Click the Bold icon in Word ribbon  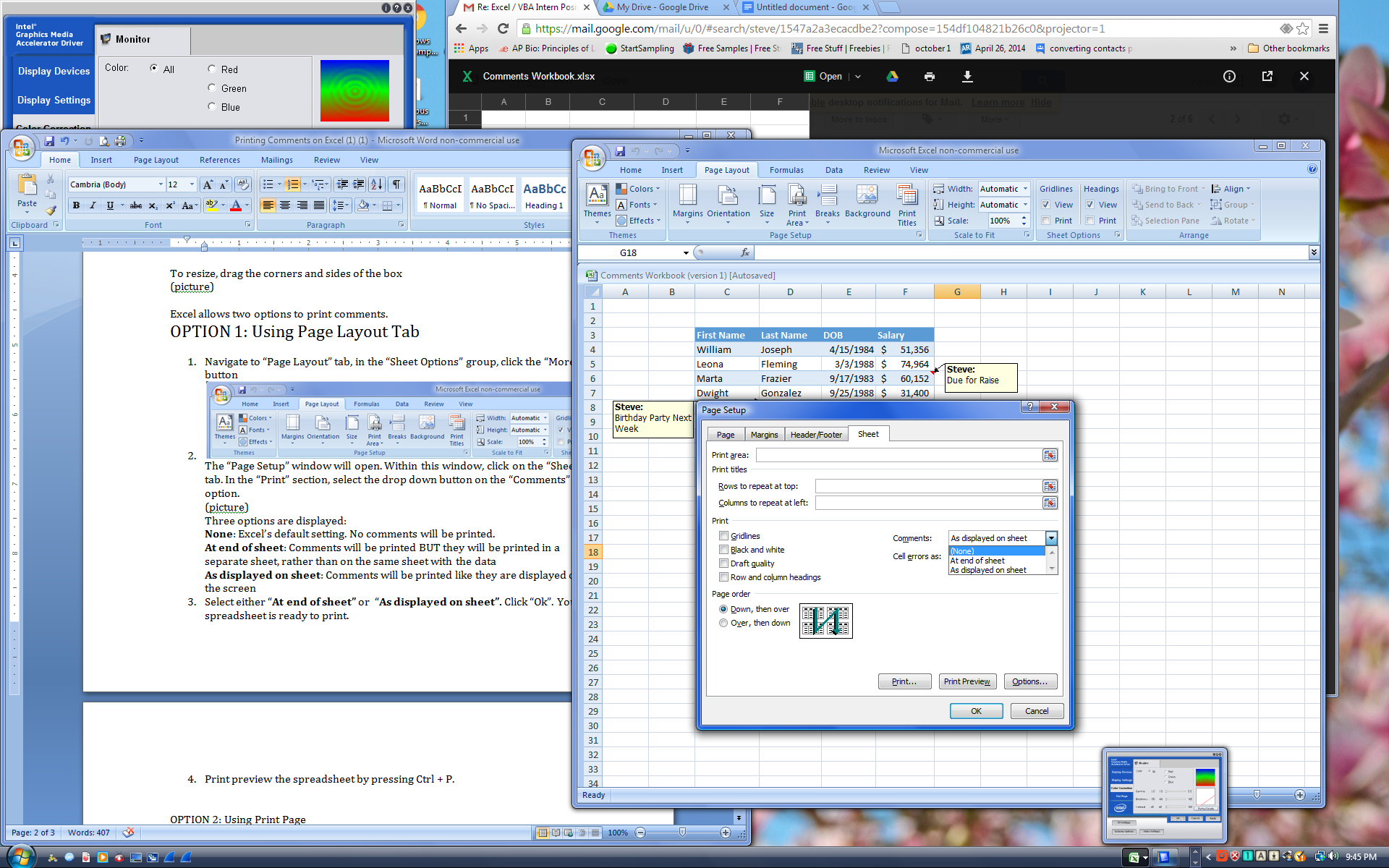coord(76,205)
